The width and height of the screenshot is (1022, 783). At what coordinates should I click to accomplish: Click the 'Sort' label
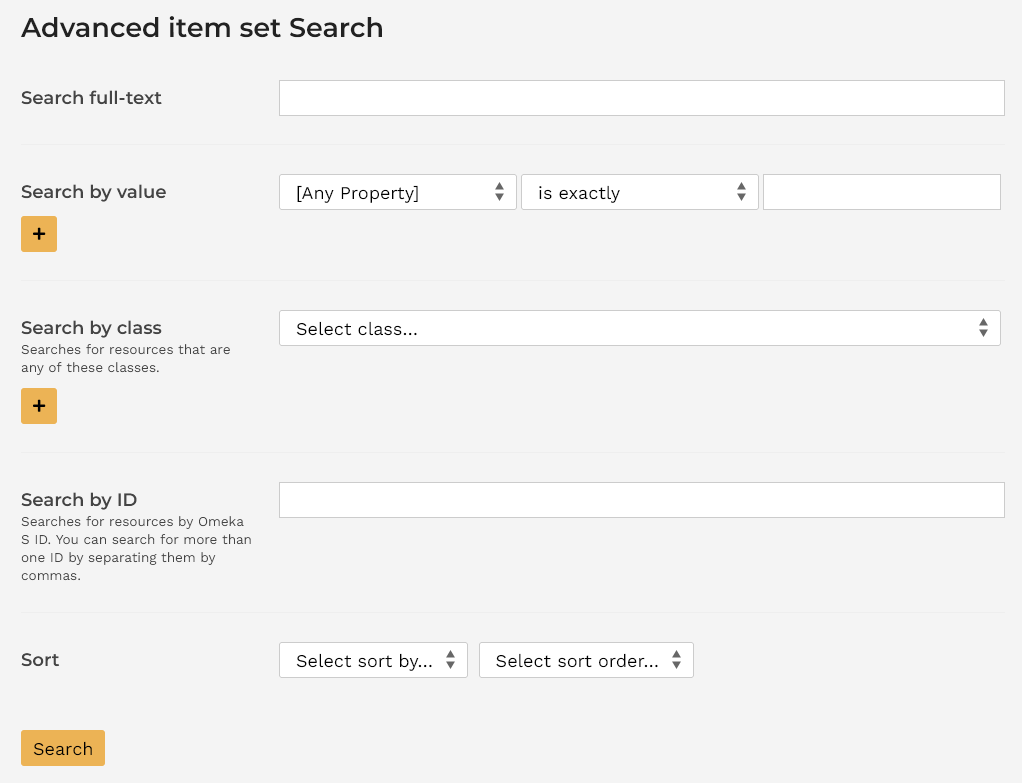[x=40, y=660]
